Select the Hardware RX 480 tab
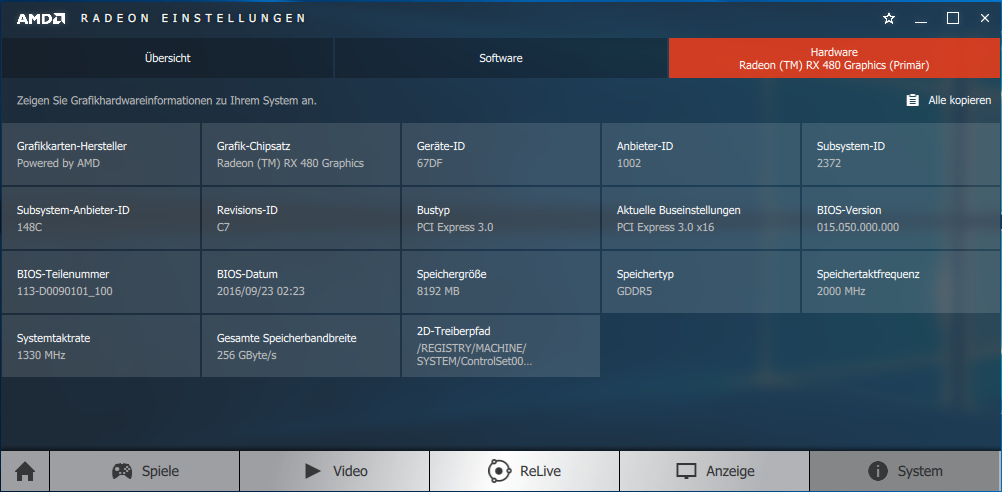Image resolution: width=1002 pixels, height=492 pixels. pos(834,58)
